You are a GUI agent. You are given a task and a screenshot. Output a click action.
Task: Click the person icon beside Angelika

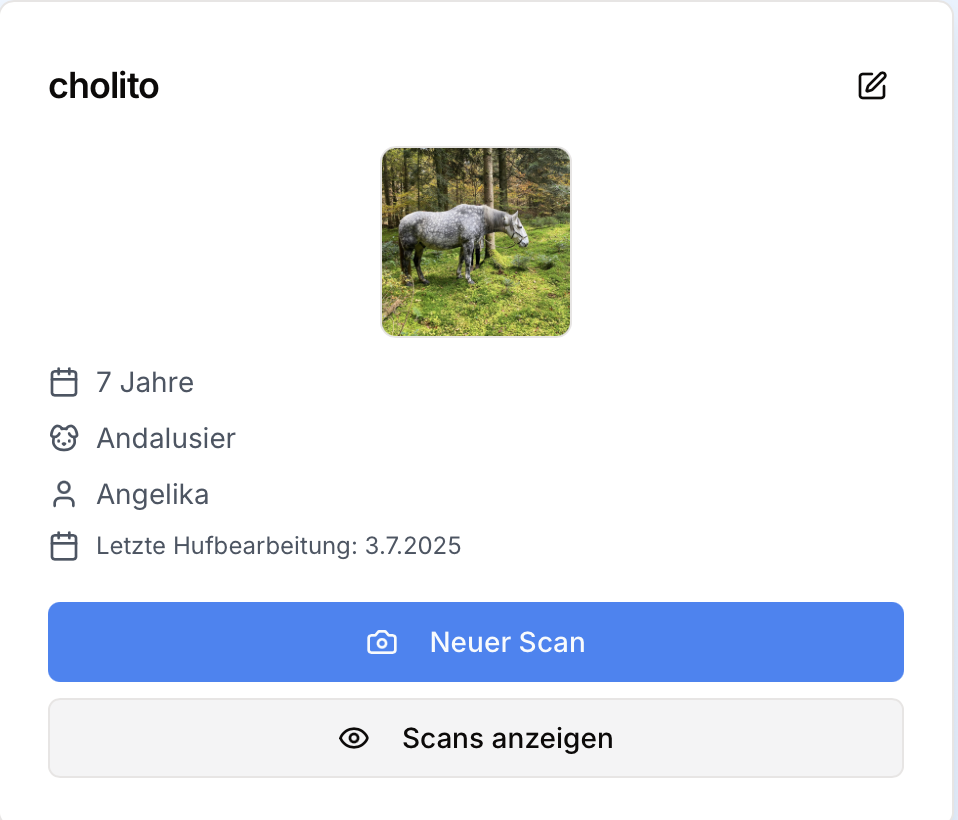64,494
